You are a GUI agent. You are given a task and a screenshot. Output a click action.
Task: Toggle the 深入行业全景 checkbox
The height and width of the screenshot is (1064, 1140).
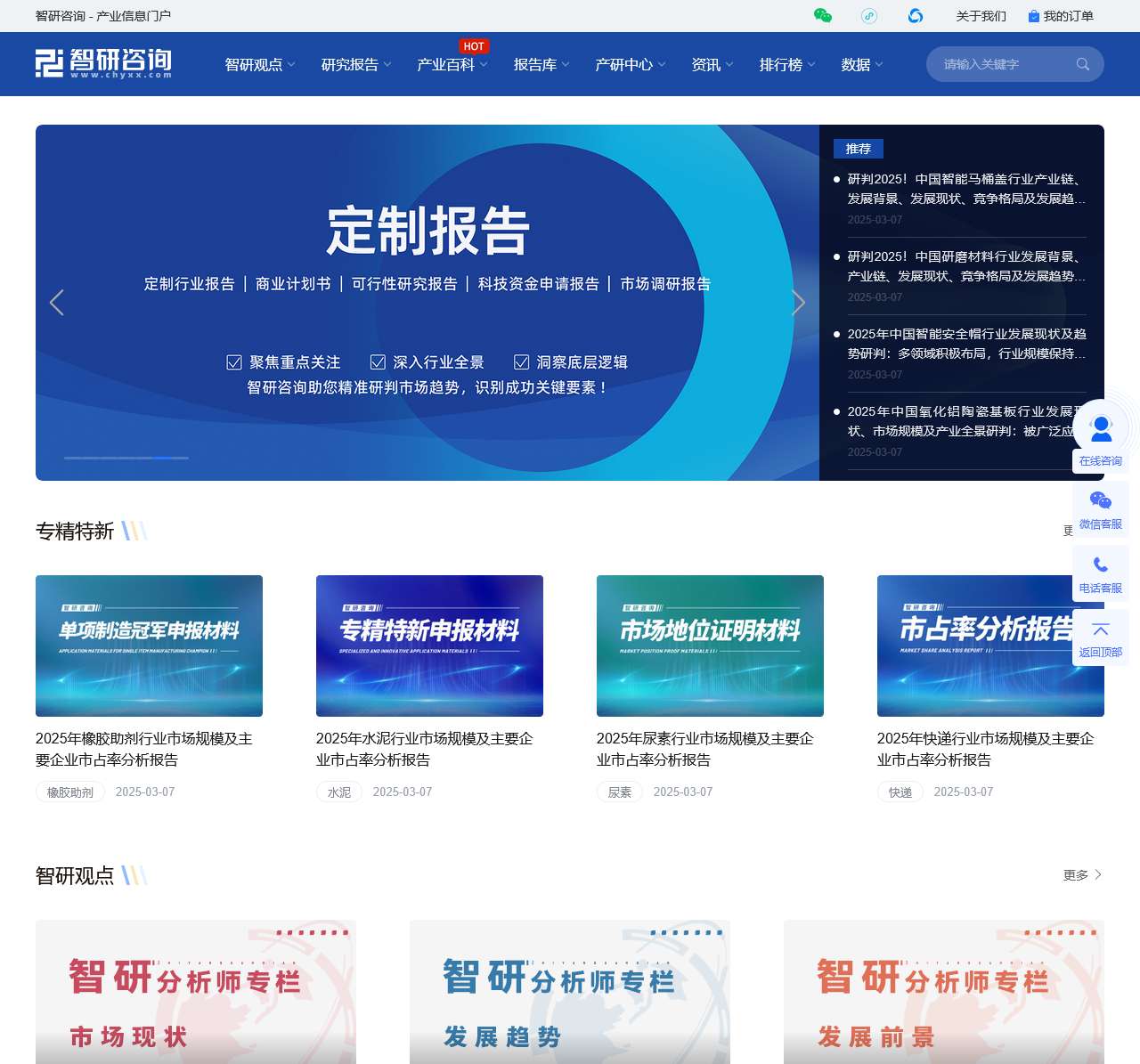[x=378, y=361]
